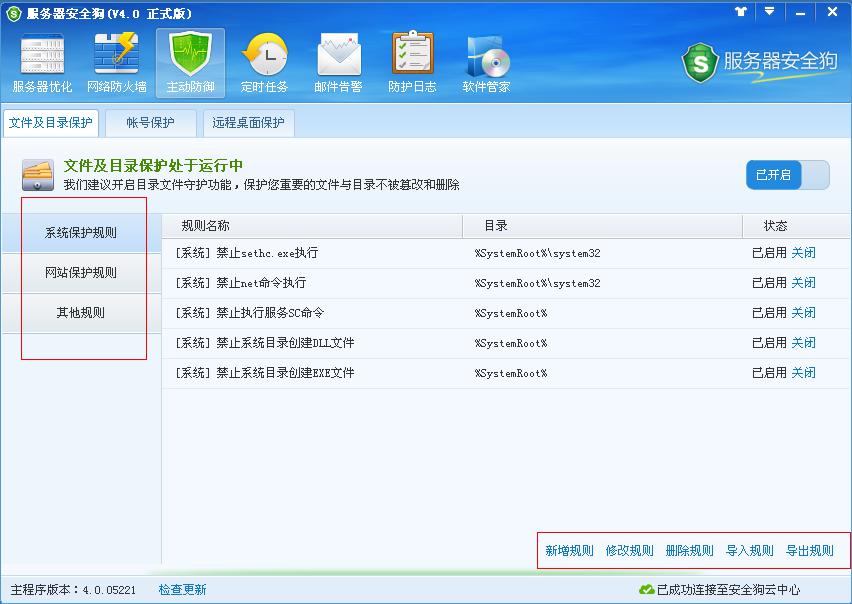This screenshot has height=604, width=852.
Task: Click the pin icon in the title bar
Action: coord(739,12)
